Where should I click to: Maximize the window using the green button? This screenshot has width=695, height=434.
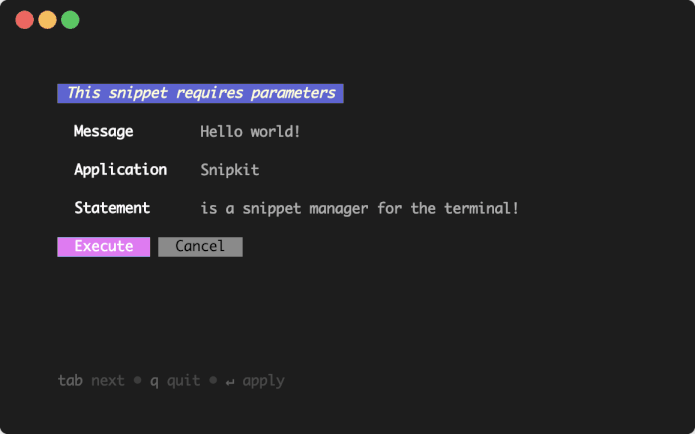(70, 20)
